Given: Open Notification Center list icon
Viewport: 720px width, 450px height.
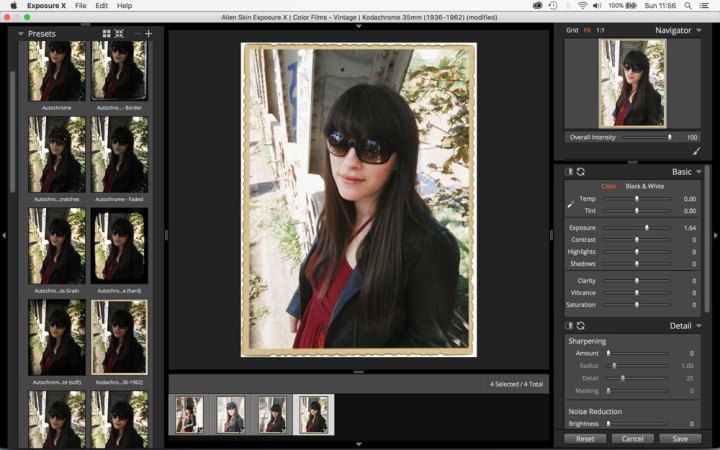Looking at the screenshot, I should tap(703, 6).
